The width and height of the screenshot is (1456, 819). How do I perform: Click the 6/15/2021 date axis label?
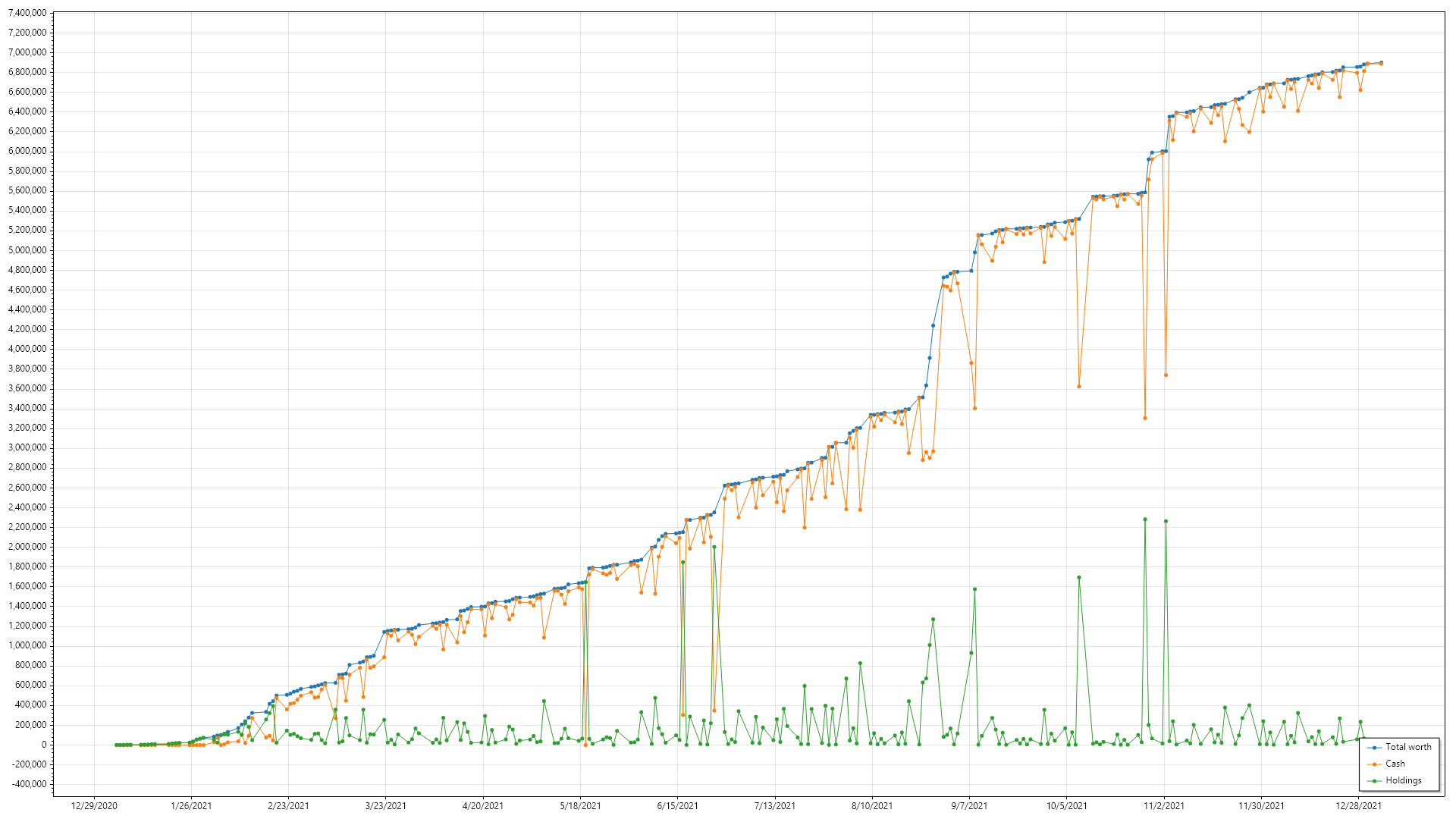(677, 806)
